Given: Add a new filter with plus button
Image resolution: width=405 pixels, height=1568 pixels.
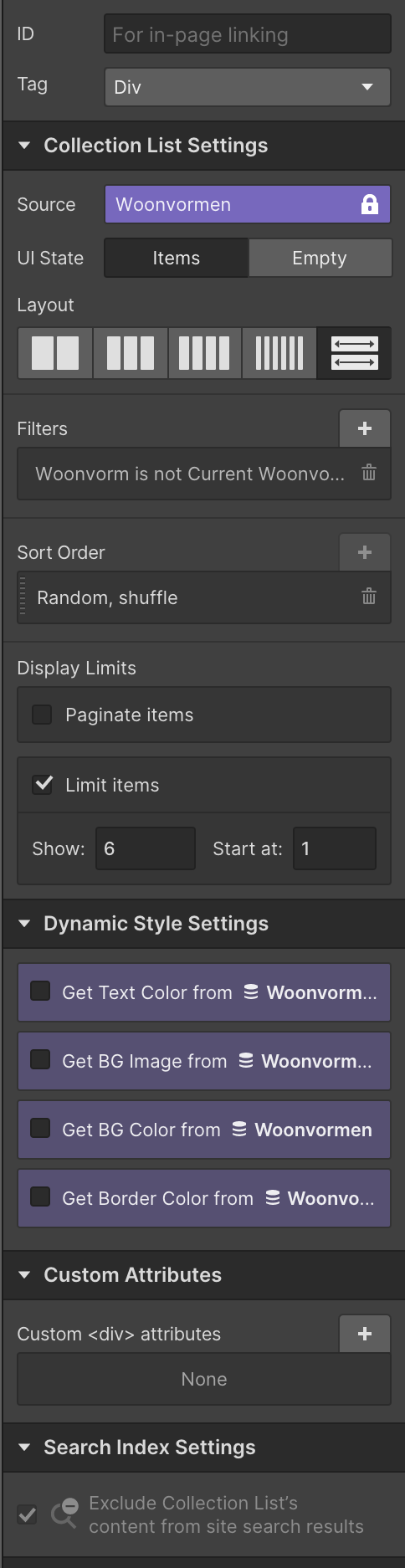Looking at the screenshot, I should (365, 428).
